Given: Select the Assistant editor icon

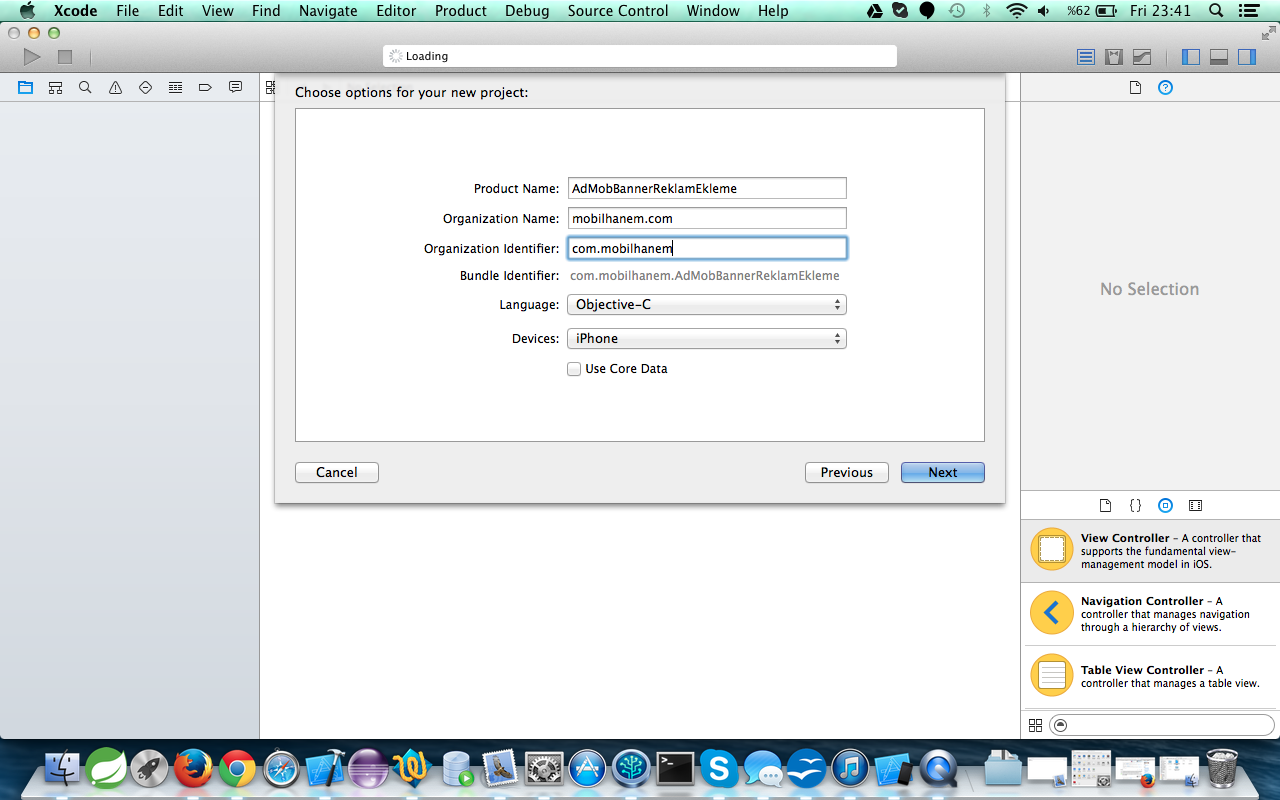Looking at the screenshot, I should (x=1114, y=57).
